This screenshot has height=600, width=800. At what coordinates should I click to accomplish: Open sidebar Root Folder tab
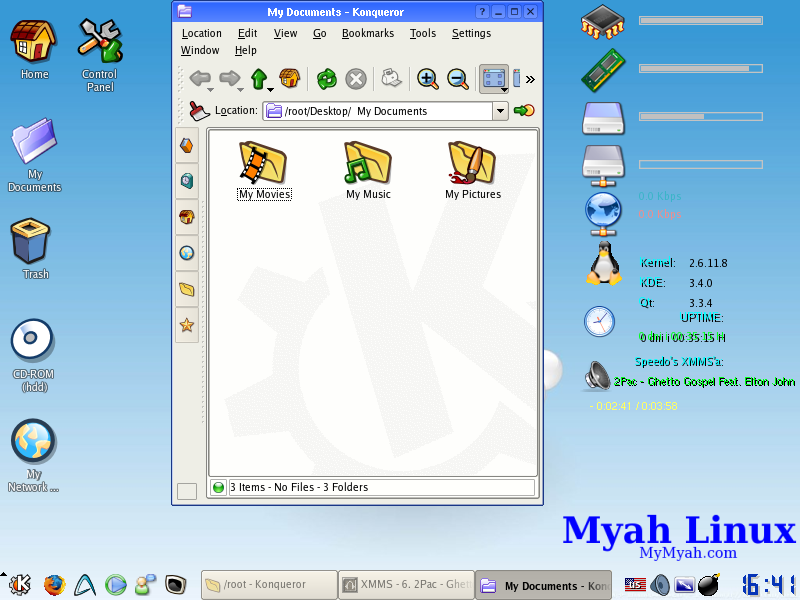[x=187, y=289]
